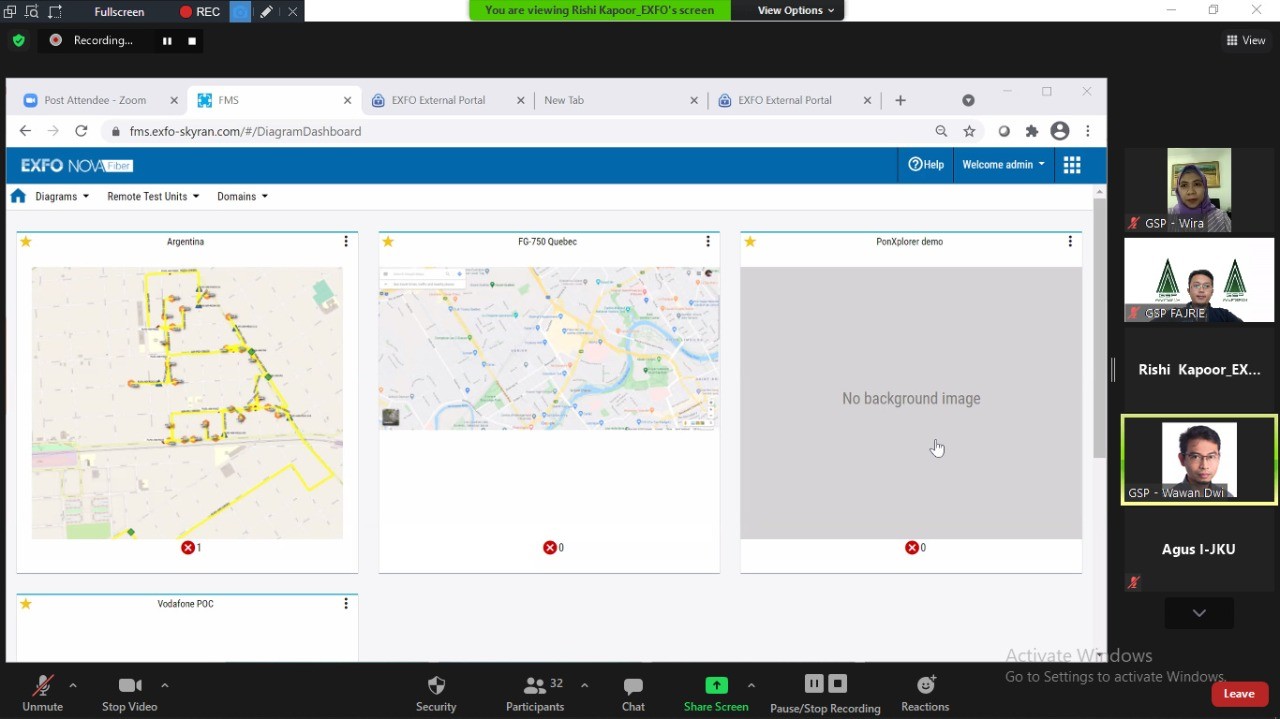This screenshot has height=719, width=1280.
Task: Expand Share Screen options arrow
Action: (751, 686)
